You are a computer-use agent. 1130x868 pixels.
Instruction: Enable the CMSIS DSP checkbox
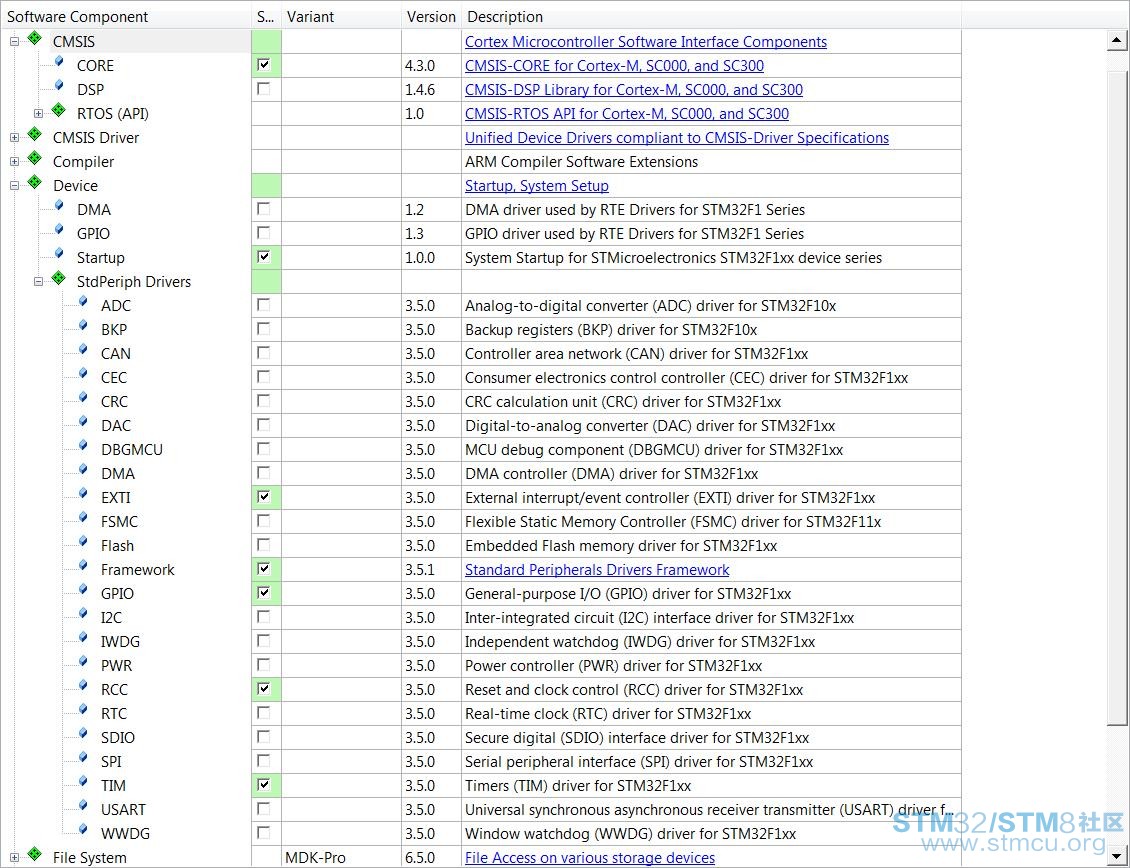click(264, 89)
